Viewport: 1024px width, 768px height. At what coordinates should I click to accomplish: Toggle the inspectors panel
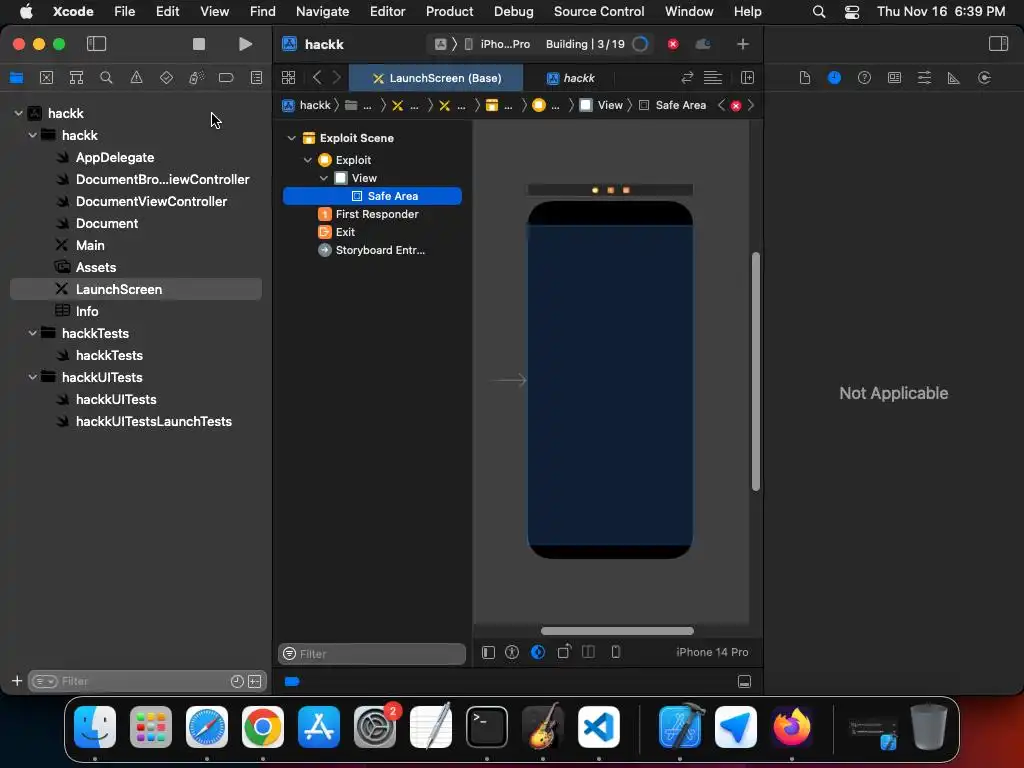pos(999,44)
